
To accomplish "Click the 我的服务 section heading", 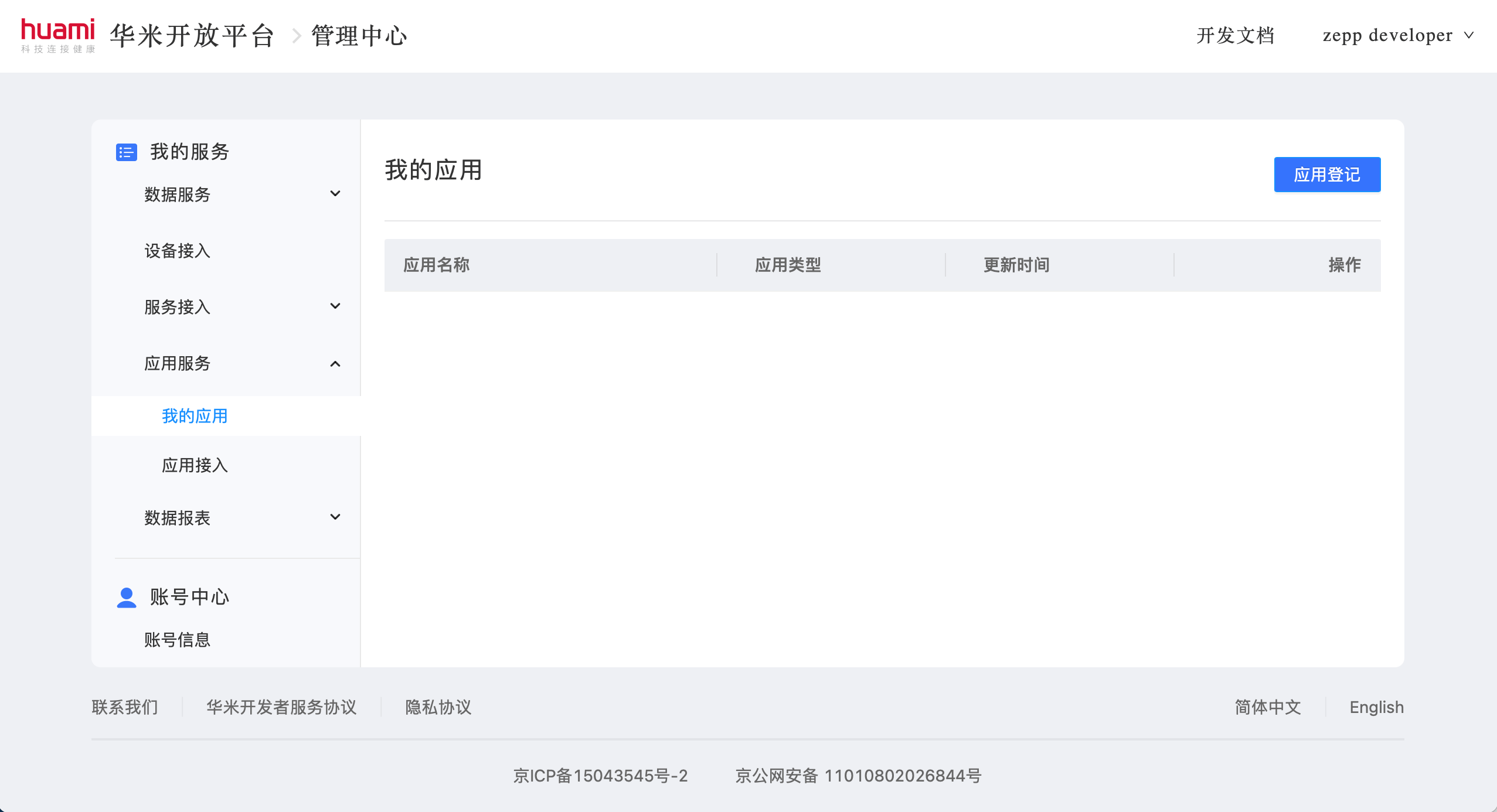I will 190,152.
